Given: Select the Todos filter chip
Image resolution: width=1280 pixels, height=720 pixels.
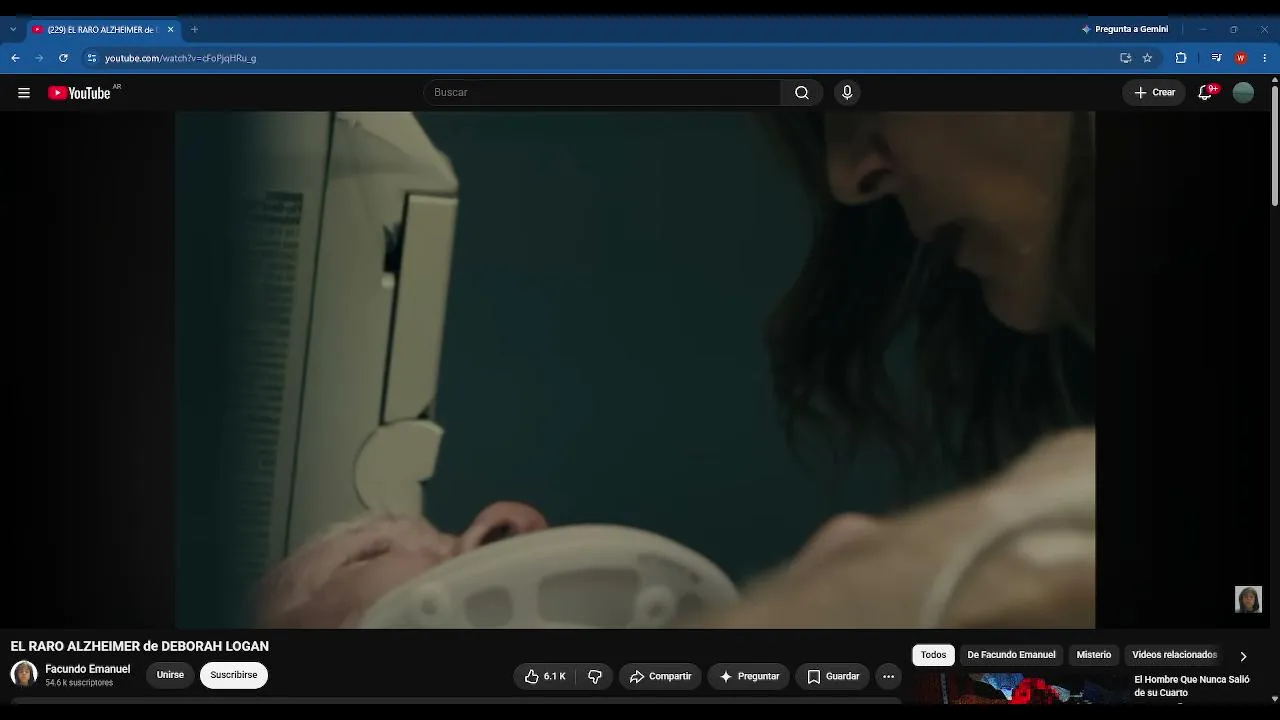Looking at the screenshot, I should [933, 655].
